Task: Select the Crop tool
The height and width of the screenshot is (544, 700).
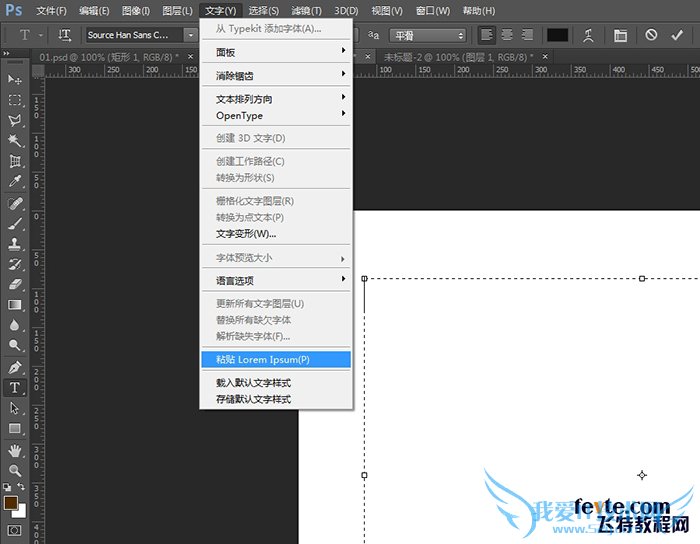Action: pyautogui.click(x=14, y=161)
